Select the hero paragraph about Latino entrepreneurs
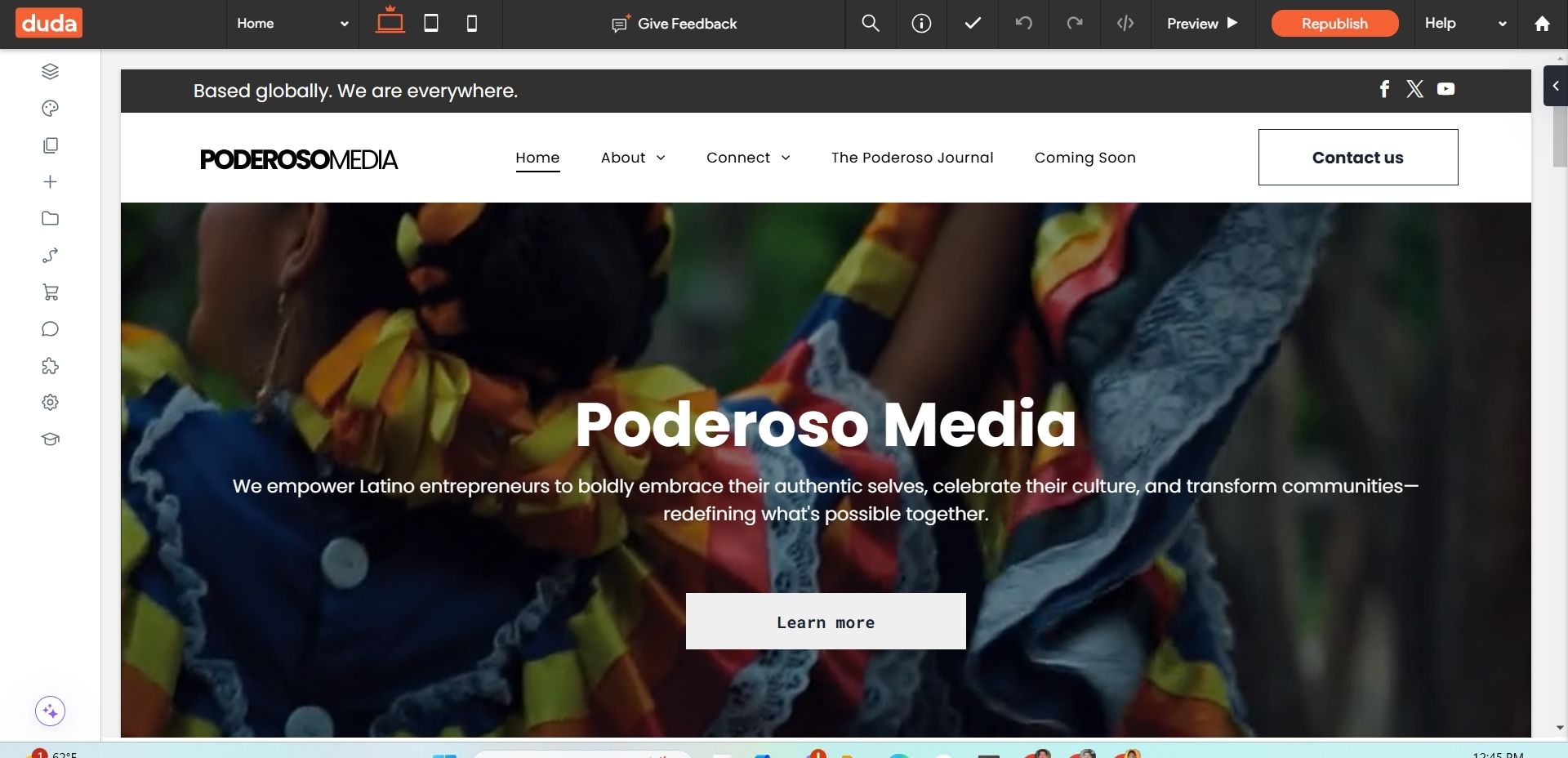The width and height of the screenshot is (1568, 758). click(826, 500)
